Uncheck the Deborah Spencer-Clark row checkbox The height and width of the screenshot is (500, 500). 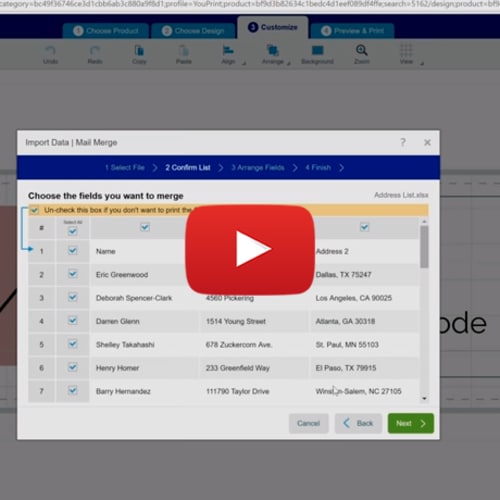72,297
